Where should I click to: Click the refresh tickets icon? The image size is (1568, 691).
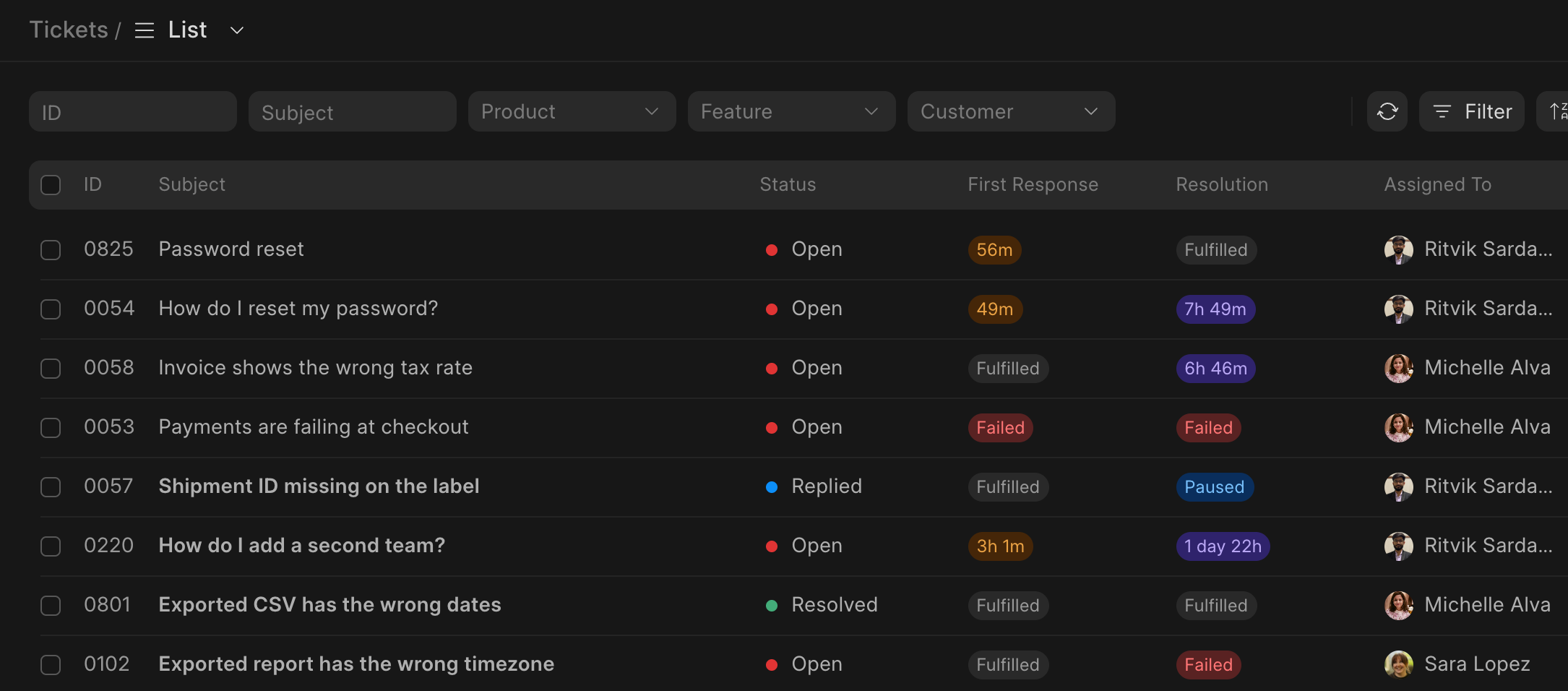point(1387,111)
